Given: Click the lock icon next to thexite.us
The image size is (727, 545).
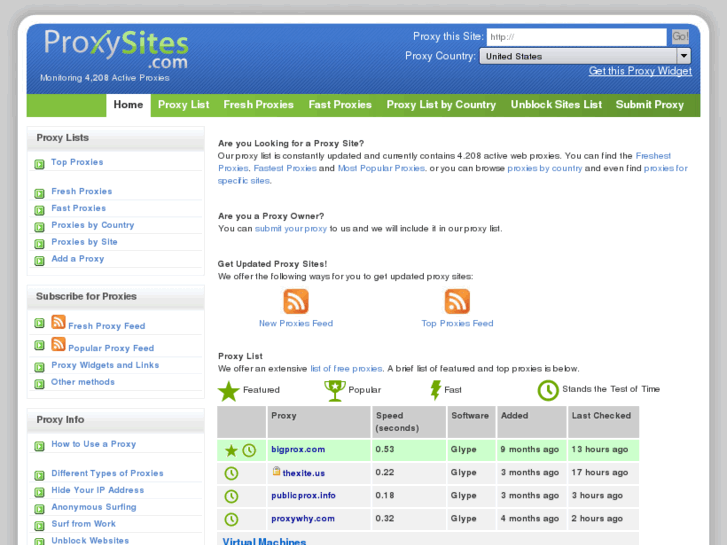Looking at the screenshot, I should 276,471.
